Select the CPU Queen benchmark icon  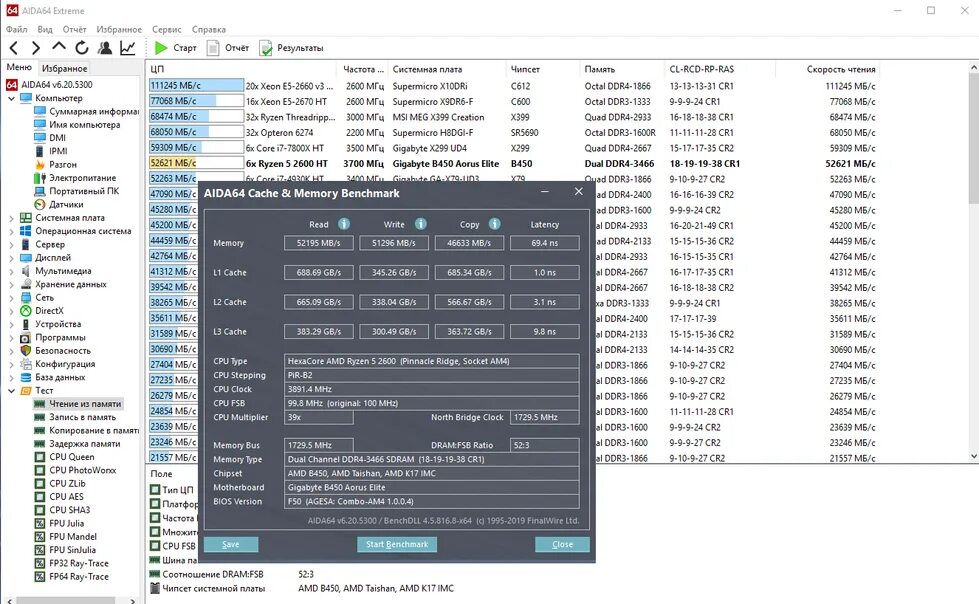[x=40, y=457]
